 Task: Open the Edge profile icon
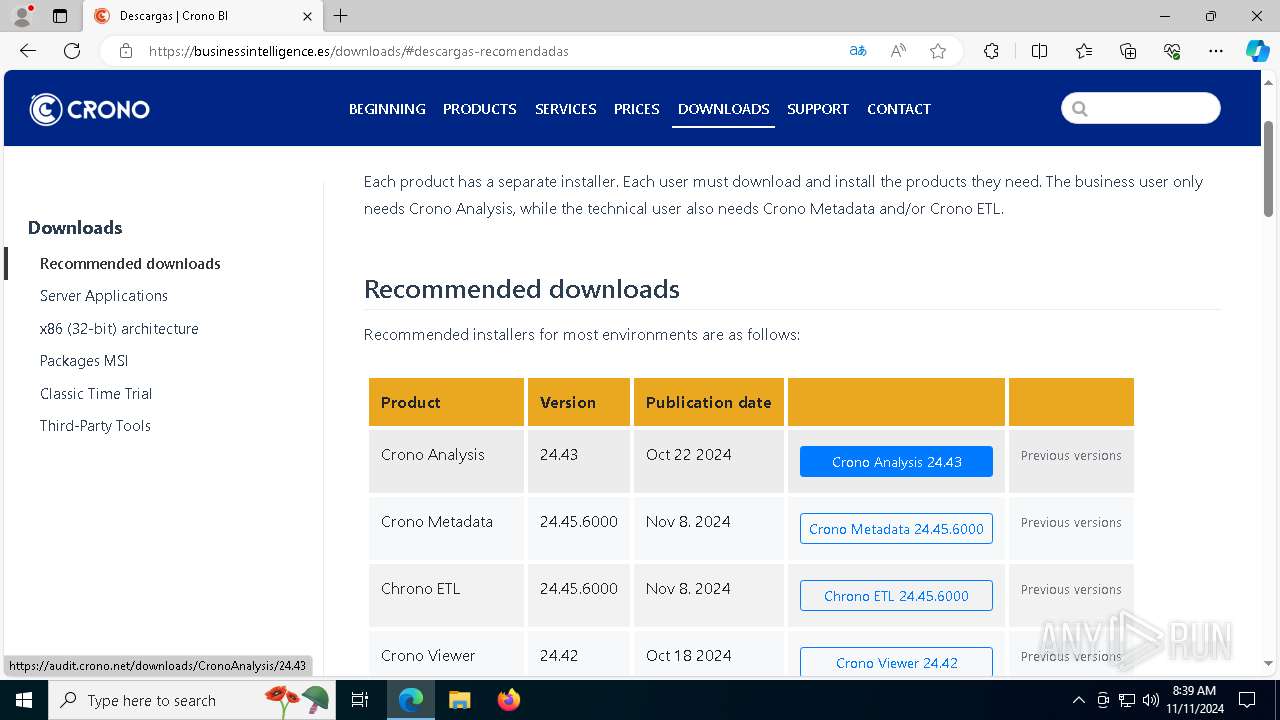tap(22, 16)
